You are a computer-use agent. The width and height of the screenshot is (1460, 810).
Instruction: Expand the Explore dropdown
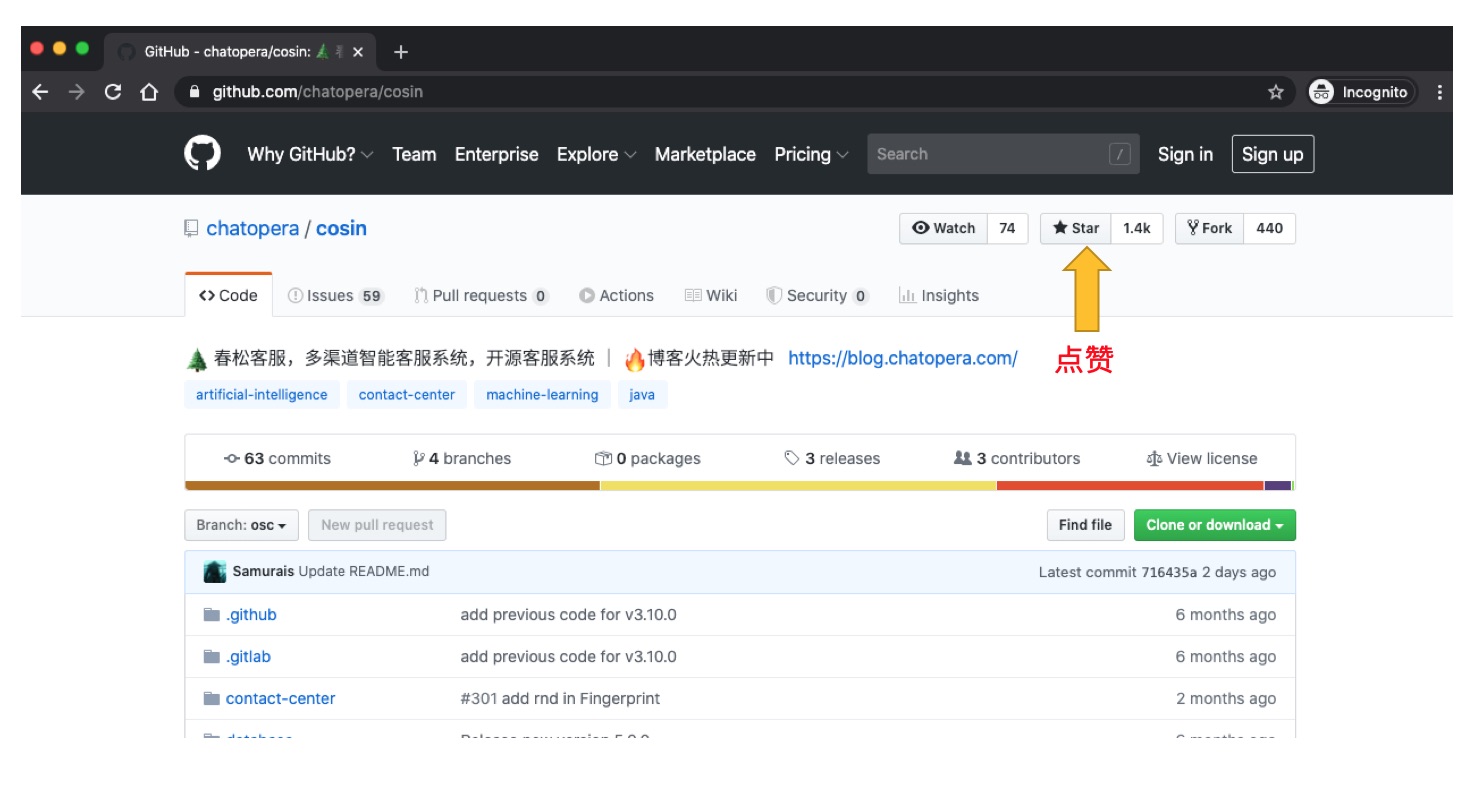coord(596,154)
